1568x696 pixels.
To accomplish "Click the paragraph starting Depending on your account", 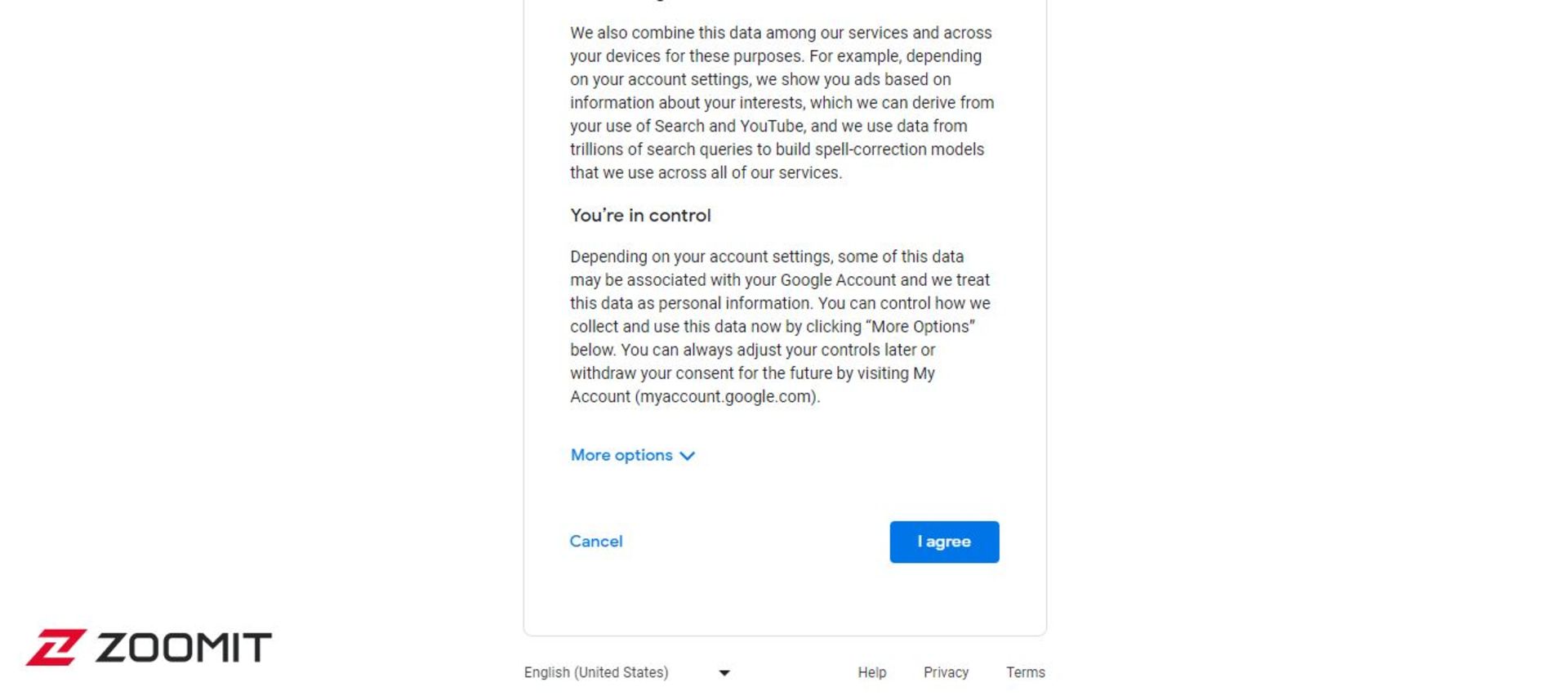I will click(x=781, y=327).
